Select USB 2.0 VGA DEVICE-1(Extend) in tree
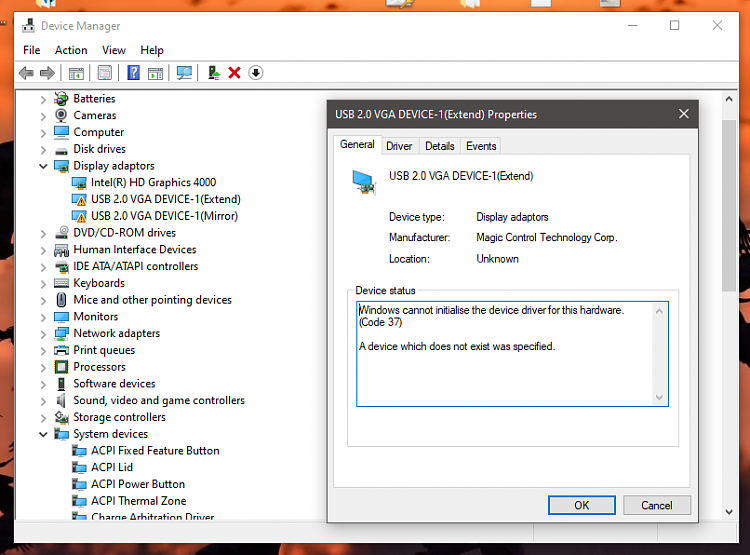The image size is (750, 555). point(166,199)
